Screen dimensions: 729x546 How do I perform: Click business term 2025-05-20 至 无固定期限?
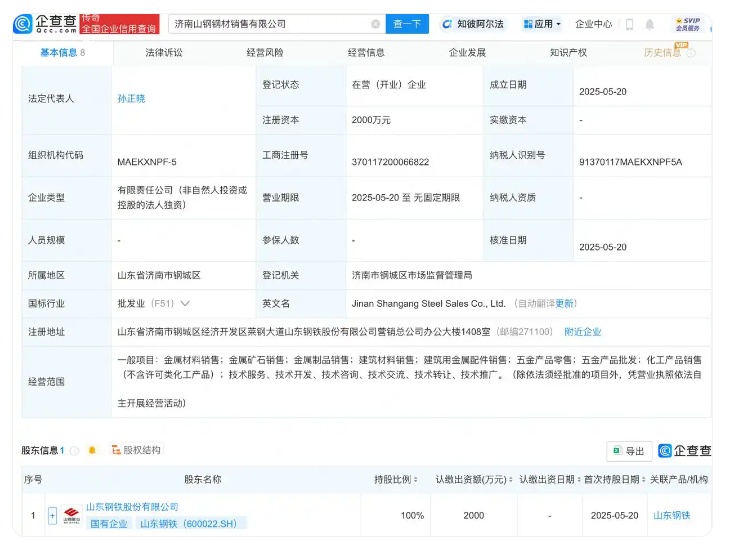point(405,198)
